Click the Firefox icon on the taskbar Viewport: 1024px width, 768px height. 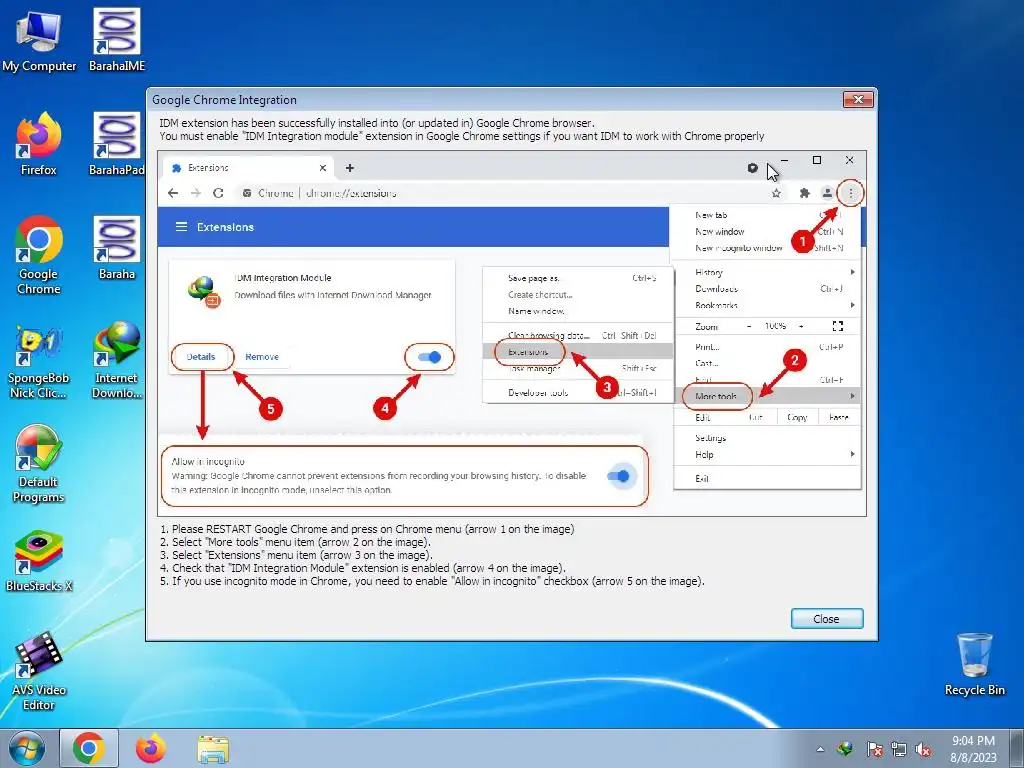point(151,748)
